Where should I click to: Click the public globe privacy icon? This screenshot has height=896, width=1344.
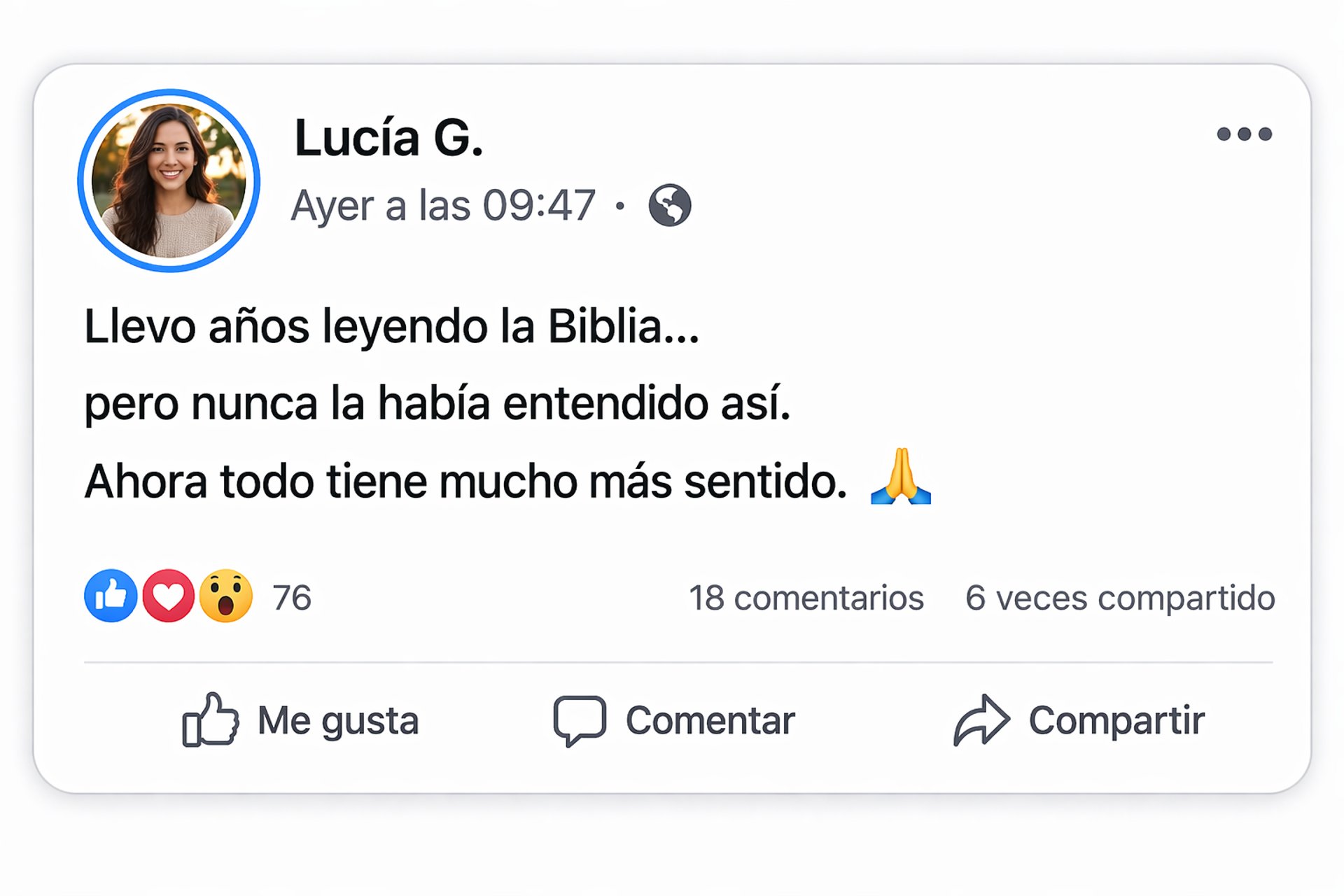pos(669,205)
